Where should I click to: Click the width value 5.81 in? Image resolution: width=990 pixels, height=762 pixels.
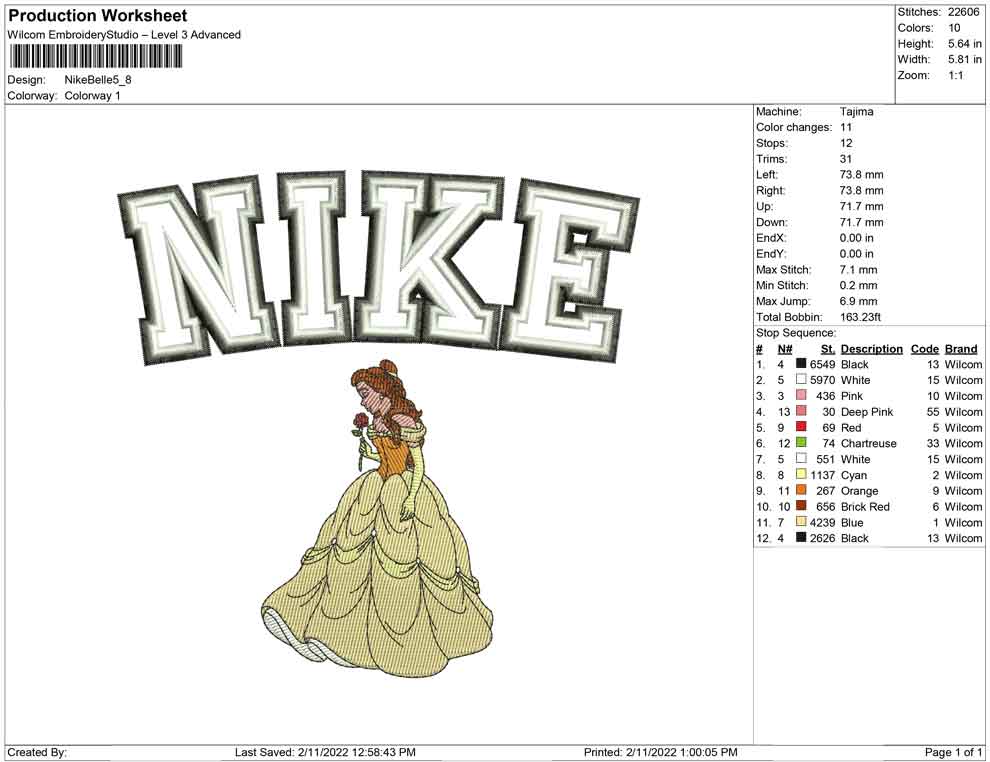(x=965, y=59)
